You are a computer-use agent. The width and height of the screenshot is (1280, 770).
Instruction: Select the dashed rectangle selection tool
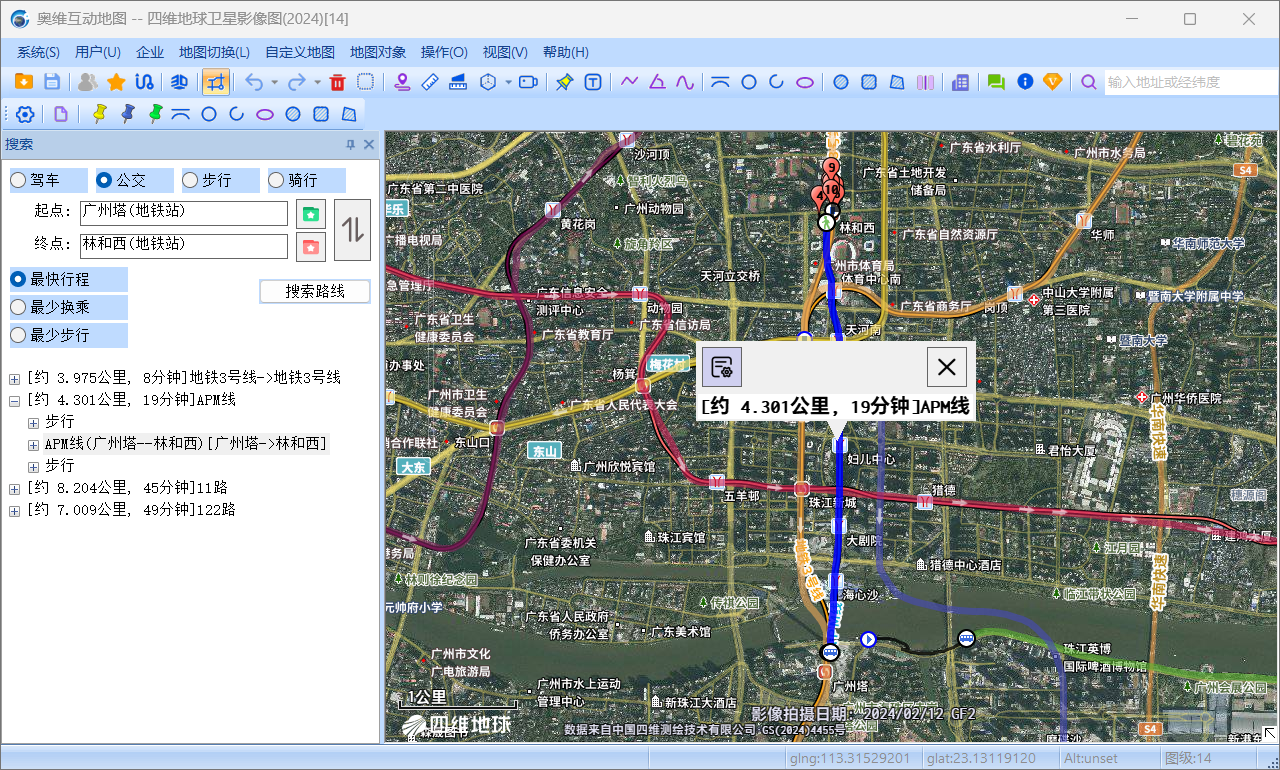click(x=366, y=82)
